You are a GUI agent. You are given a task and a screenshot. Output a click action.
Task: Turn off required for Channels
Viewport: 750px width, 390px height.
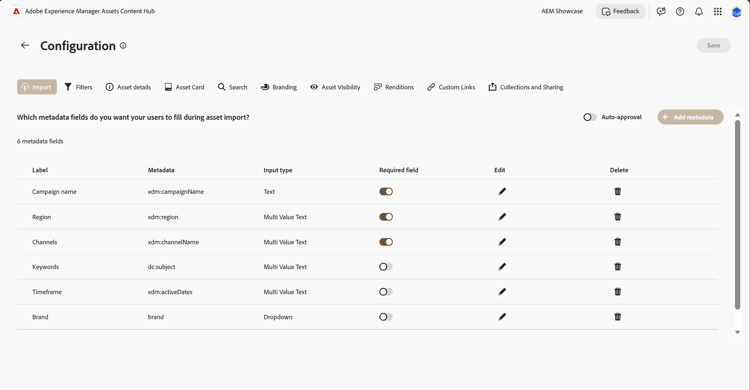coord(386,242)
